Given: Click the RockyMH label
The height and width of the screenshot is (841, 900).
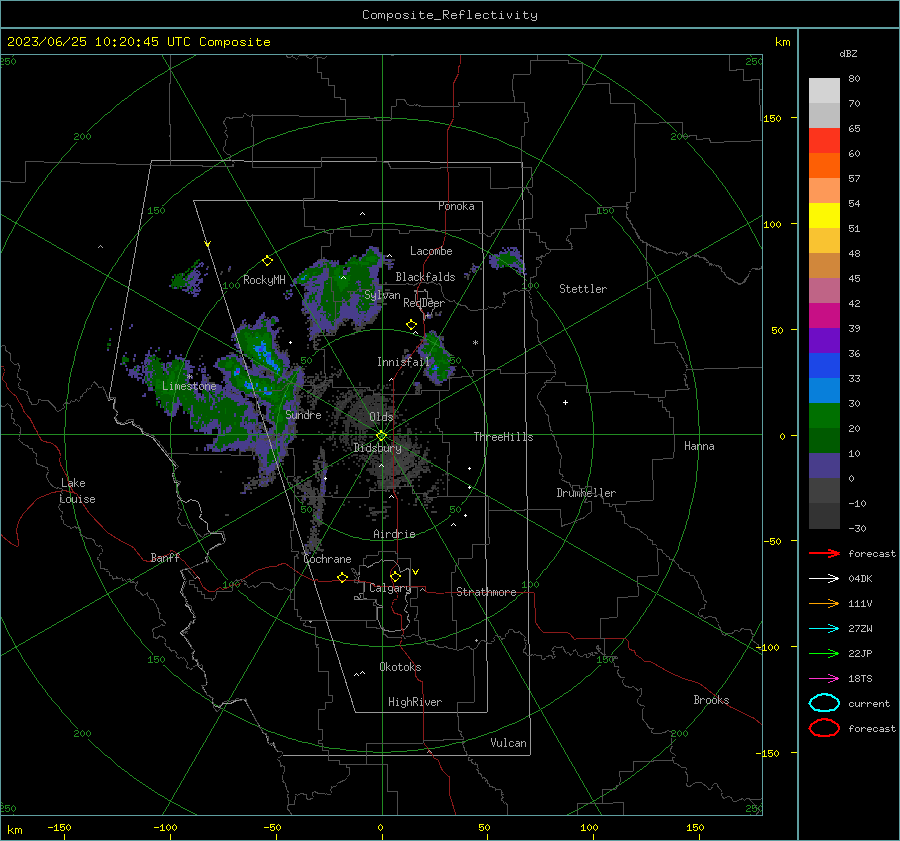Looking at the screenshot, I should [x=264, y=280].
